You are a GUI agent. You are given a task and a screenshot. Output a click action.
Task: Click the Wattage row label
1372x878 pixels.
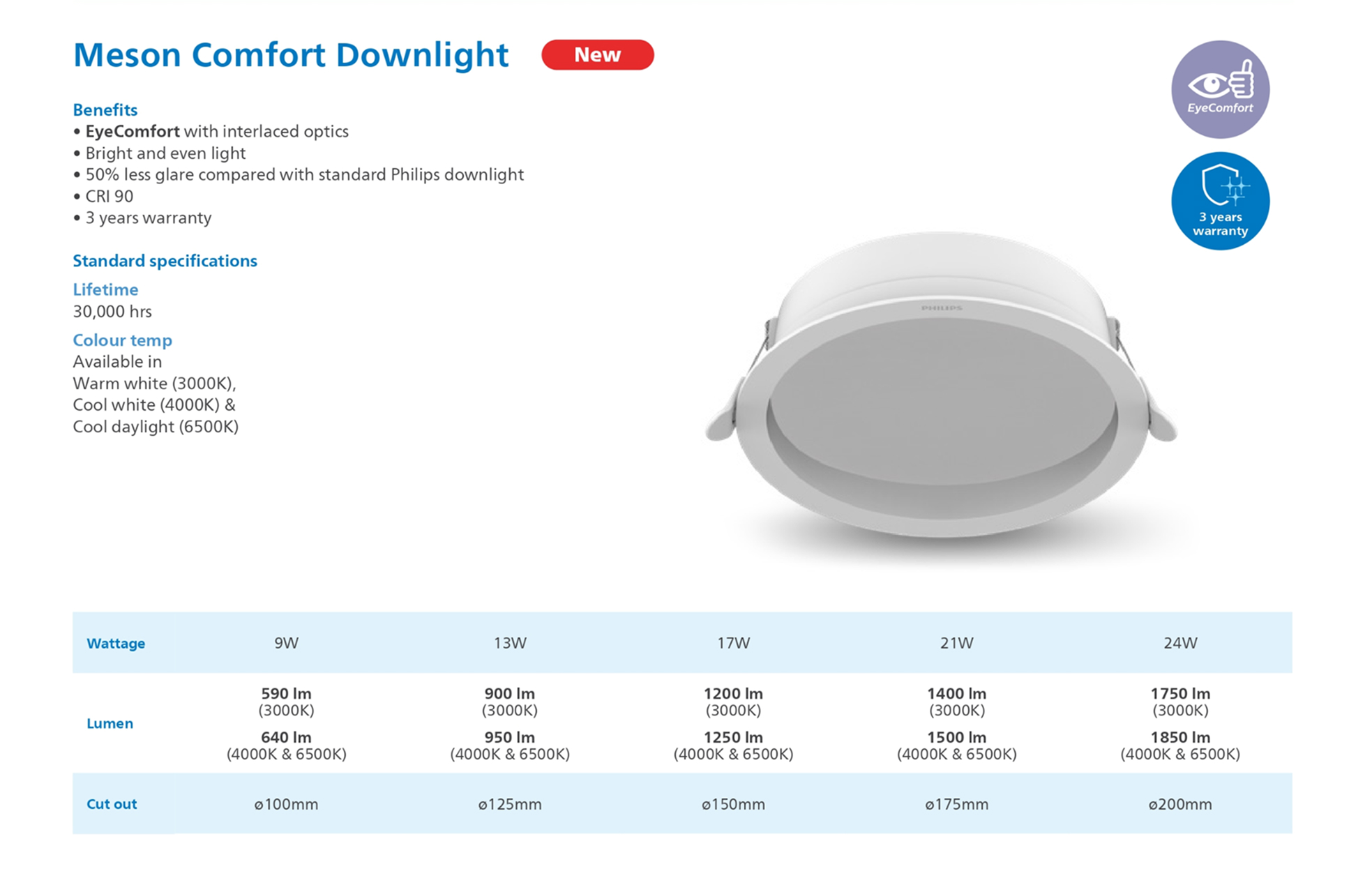(x=116, y=644)
